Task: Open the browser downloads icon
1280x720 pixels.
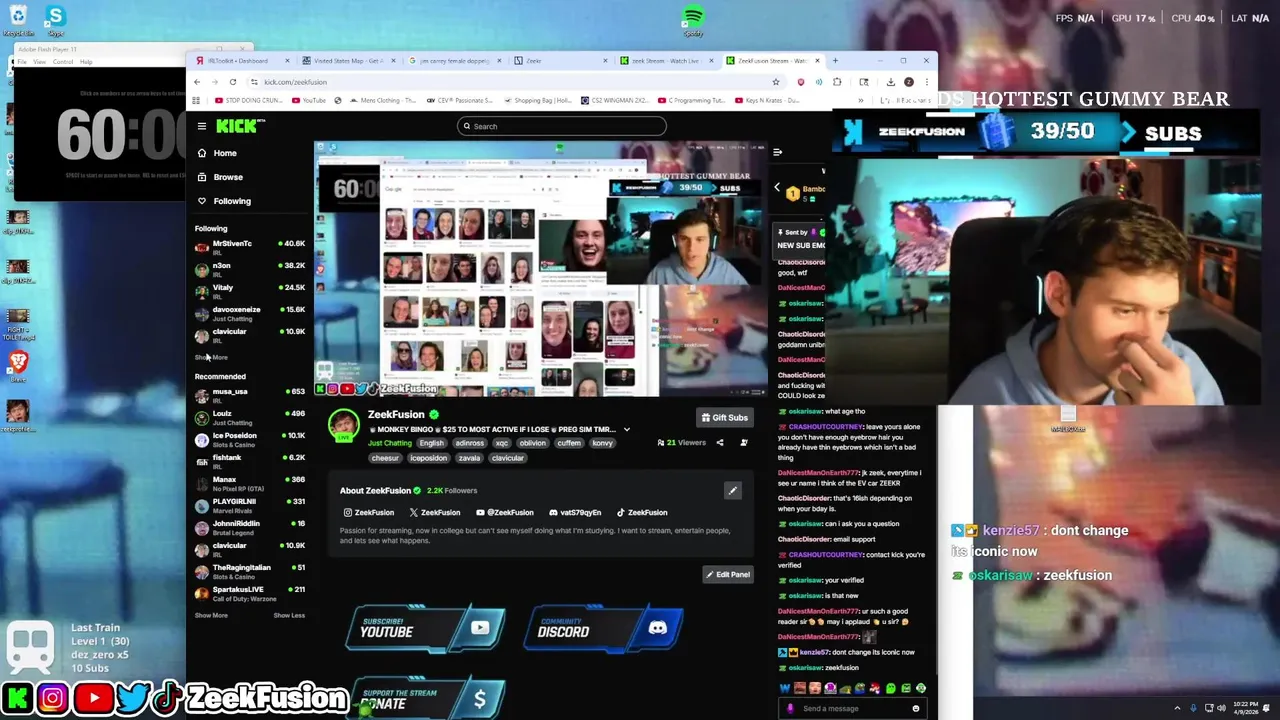Action: [x=891, y=82]
